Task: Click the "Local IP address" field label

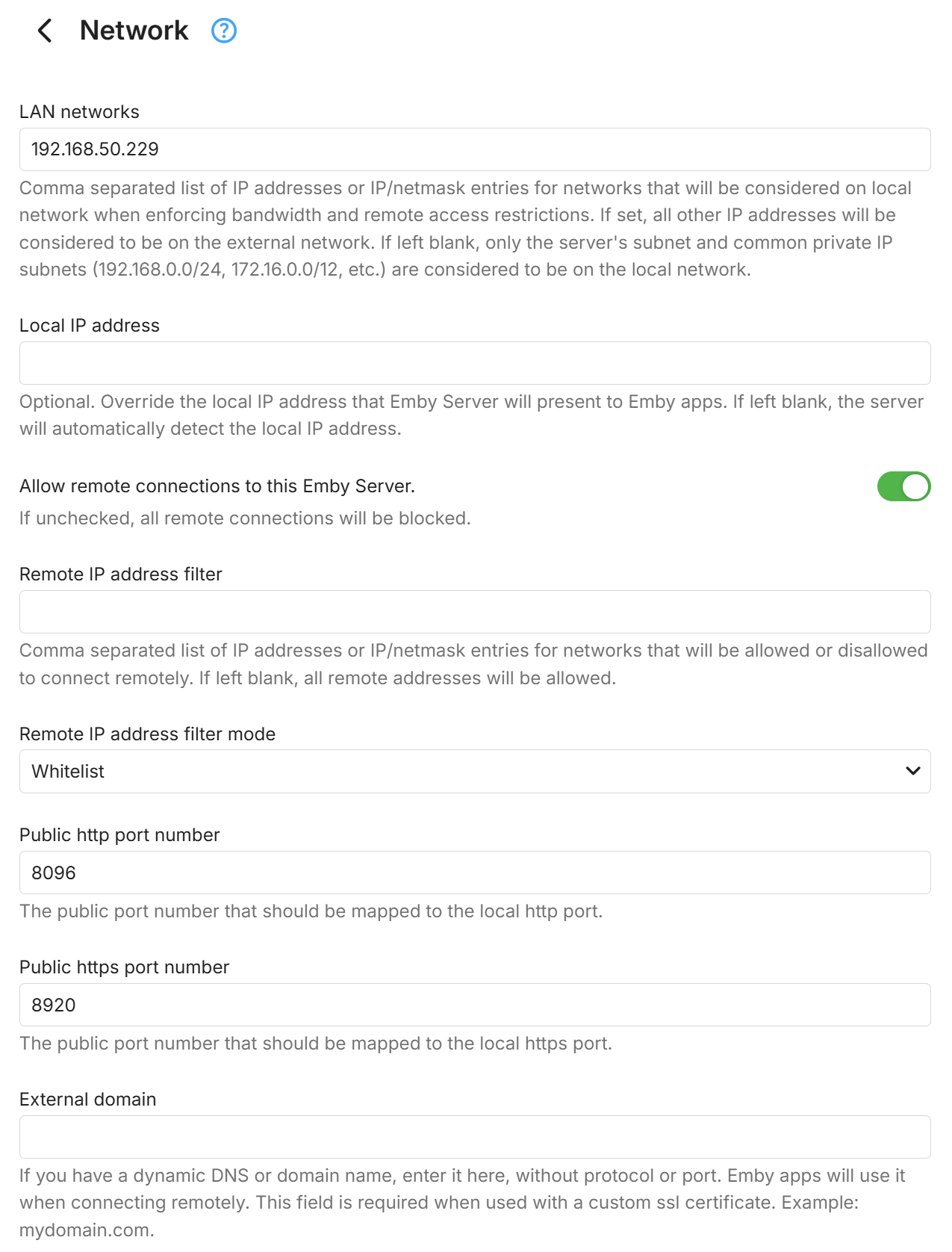Action: coord(90,326)
